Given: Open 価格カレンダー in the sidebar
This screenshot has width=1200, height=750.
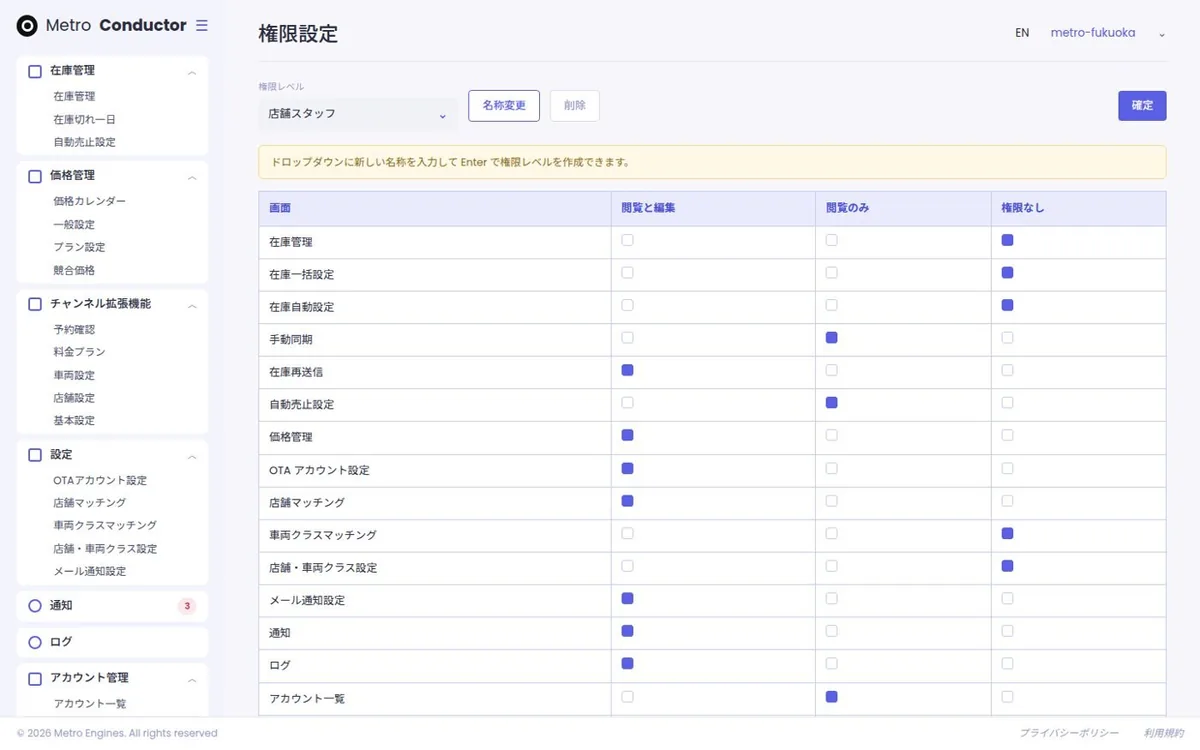Looking at the screenshot, I should click(90, 201).
